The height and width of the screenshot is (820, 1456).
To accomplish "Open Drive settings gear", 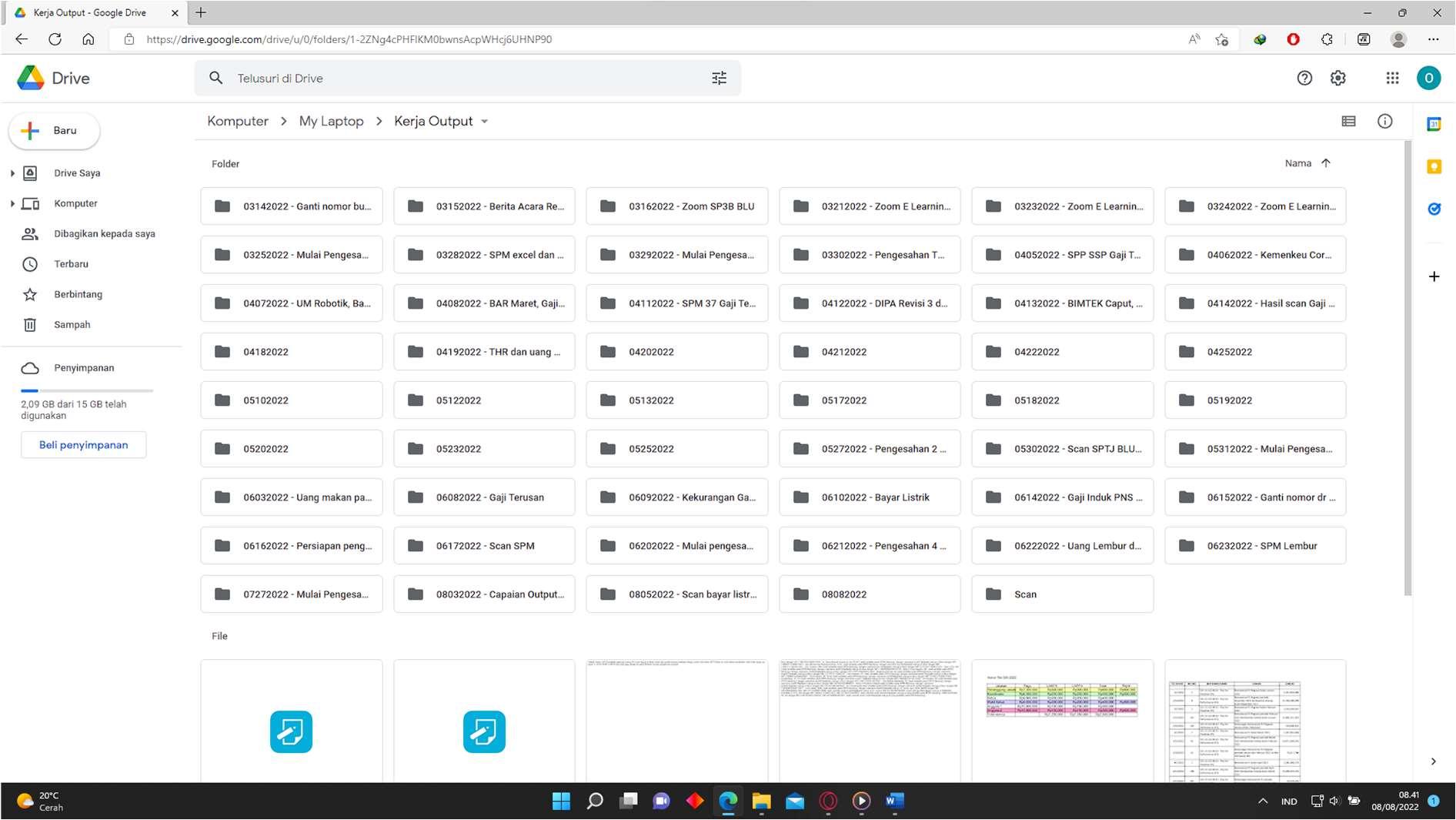I will point(1338,78).
